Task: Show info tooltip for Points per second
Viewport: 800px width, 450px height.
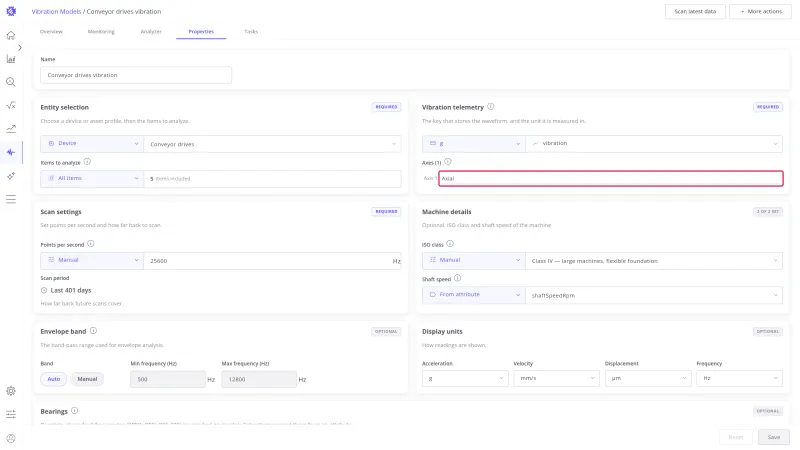Action: (90, 244)
